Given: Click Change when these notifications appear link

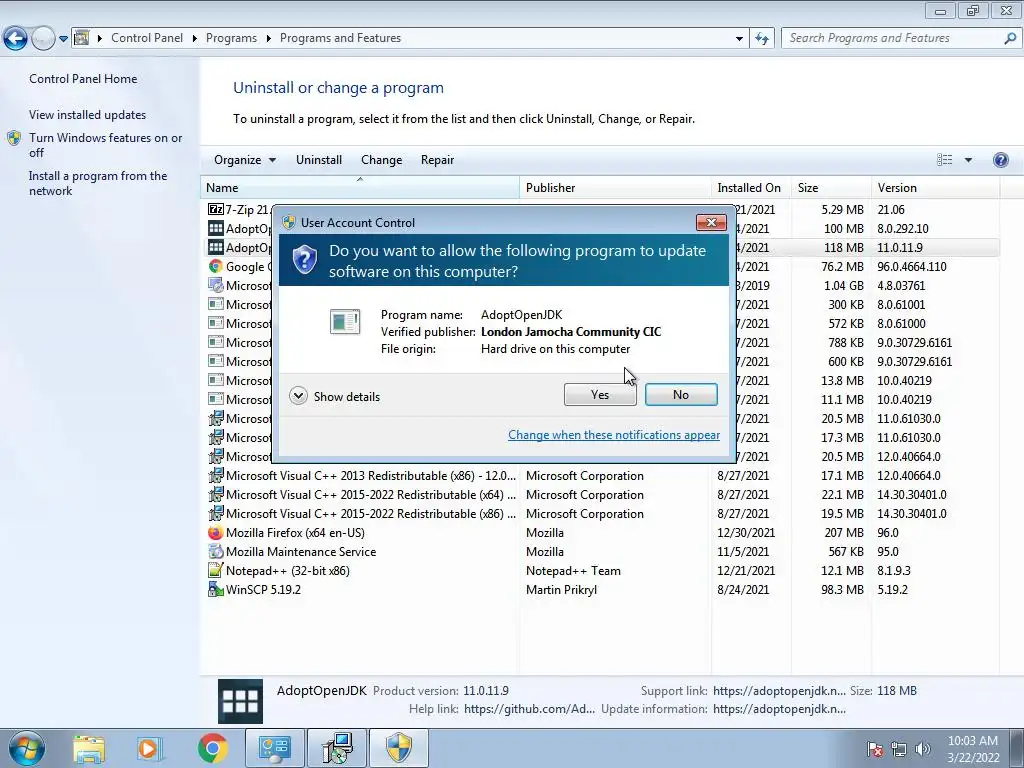Looking at the screenshot, I should tap(614, 435).
